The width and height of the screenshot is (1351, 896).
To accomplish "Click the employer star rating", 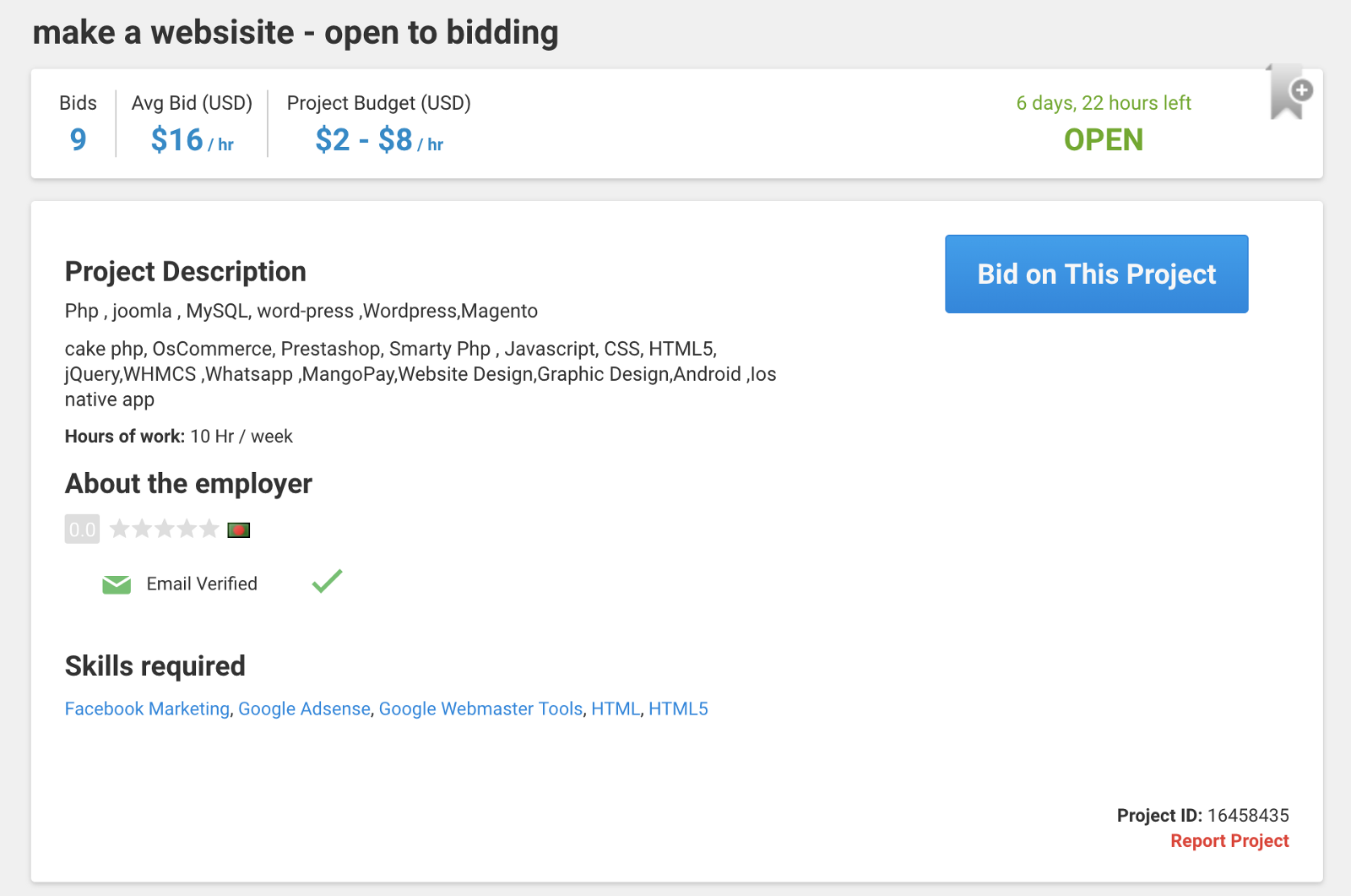I will coord(165,529).
